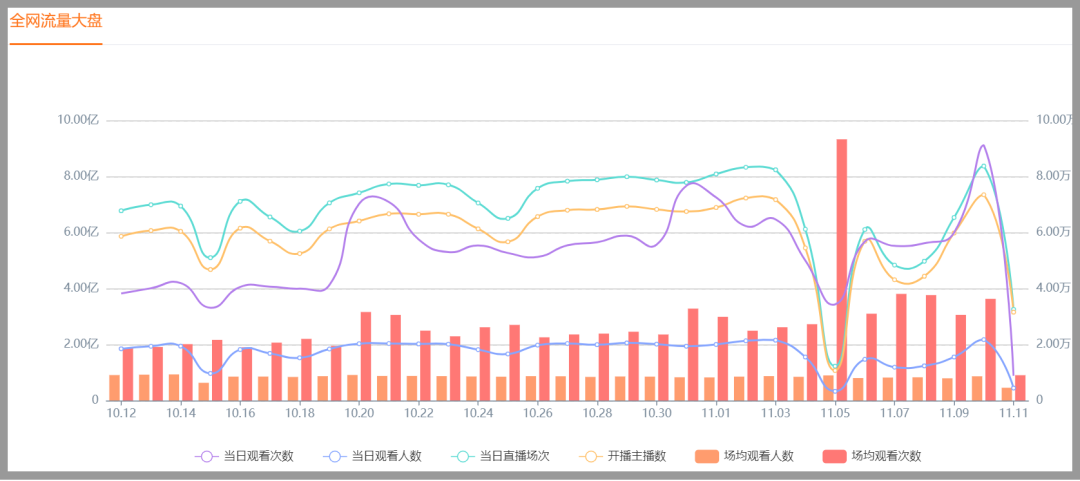Select the 全网流量大盘 tab
This screenshot has height=481, width=1080.
56,21
